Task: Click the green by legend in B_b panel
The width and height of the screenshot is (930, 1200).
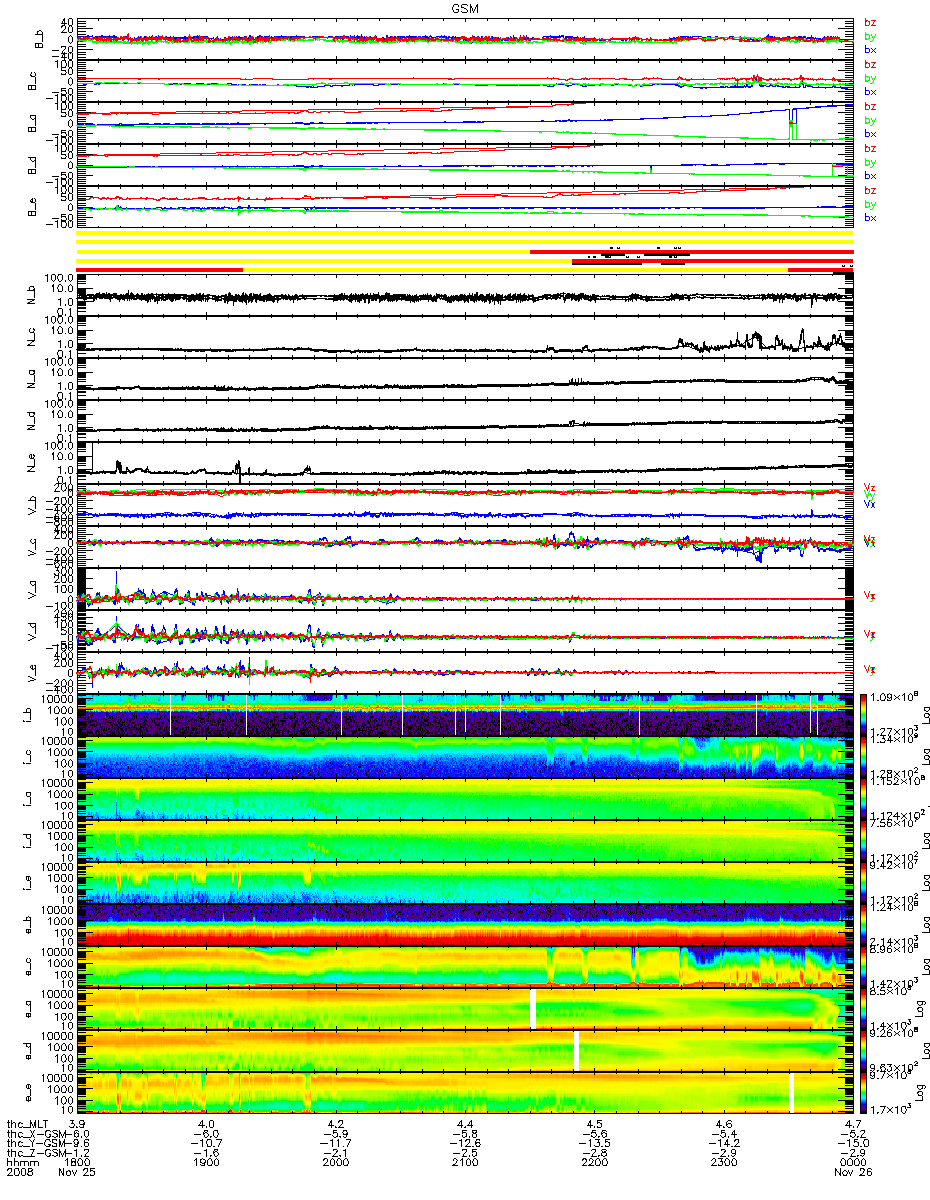Action: (x=870, y=36)
